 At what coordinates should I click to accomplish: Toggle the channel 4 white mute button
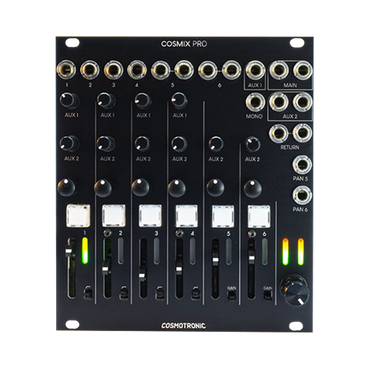click(187, 216)
